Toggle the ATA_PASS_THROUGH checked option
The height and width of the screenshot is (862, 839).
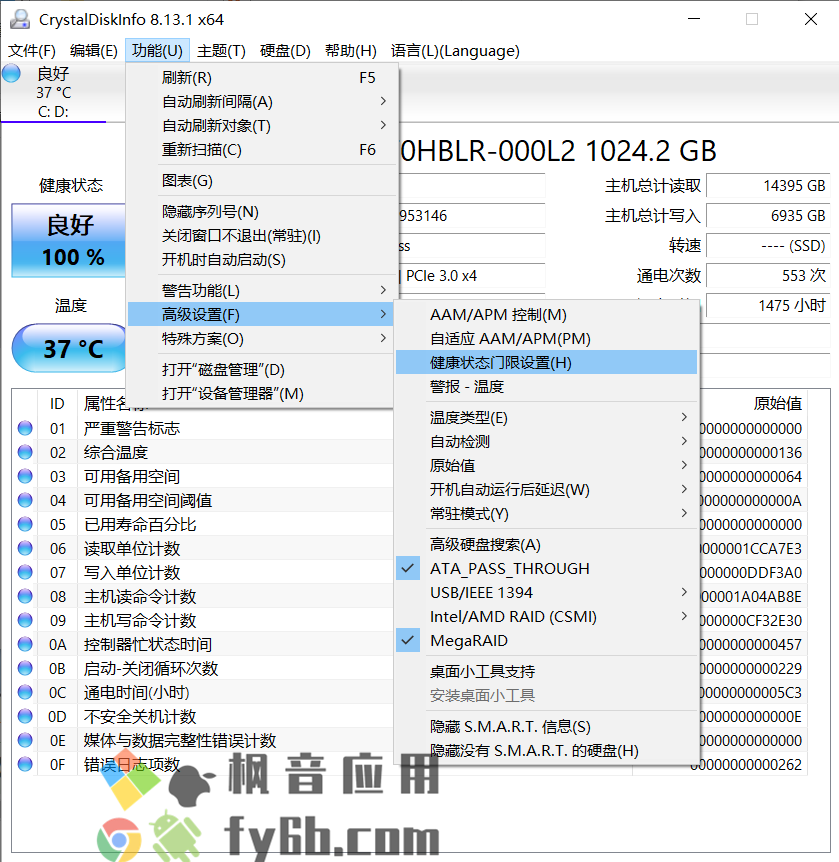coord(546,568)
